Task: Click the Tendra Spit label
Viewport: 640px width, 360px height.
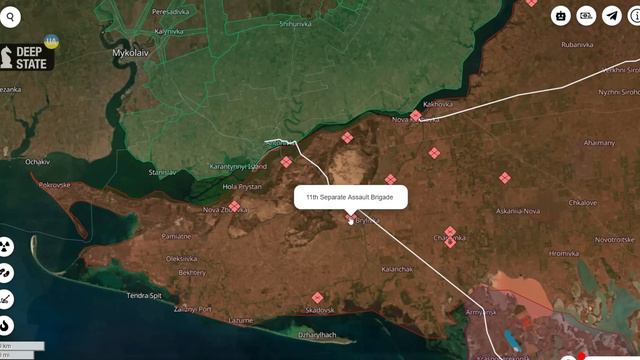Action: tap(144, 296)
